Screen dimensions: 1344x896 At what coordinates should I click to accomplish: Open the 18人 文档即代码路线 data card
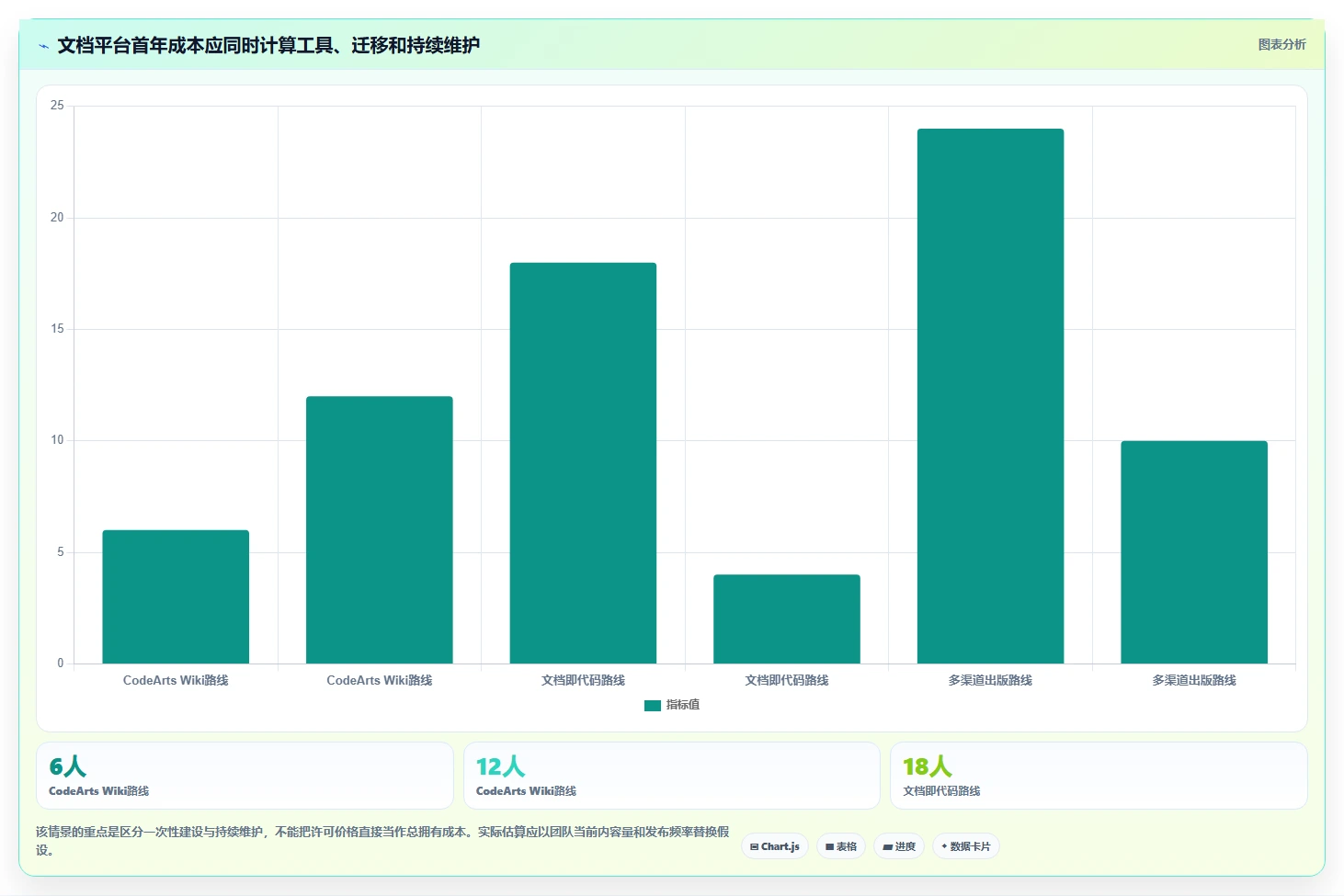click(1099, 776)
